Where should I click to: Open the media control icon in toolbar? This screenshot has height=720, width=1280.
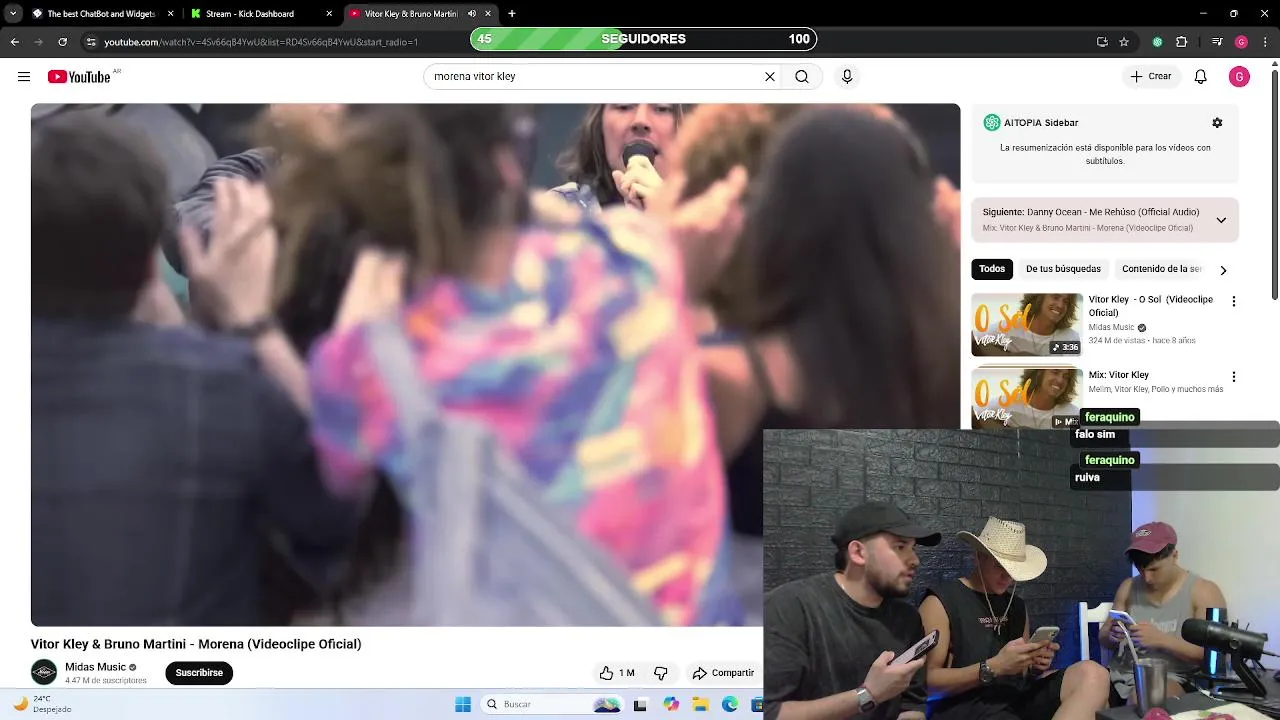pos(1216,42)
